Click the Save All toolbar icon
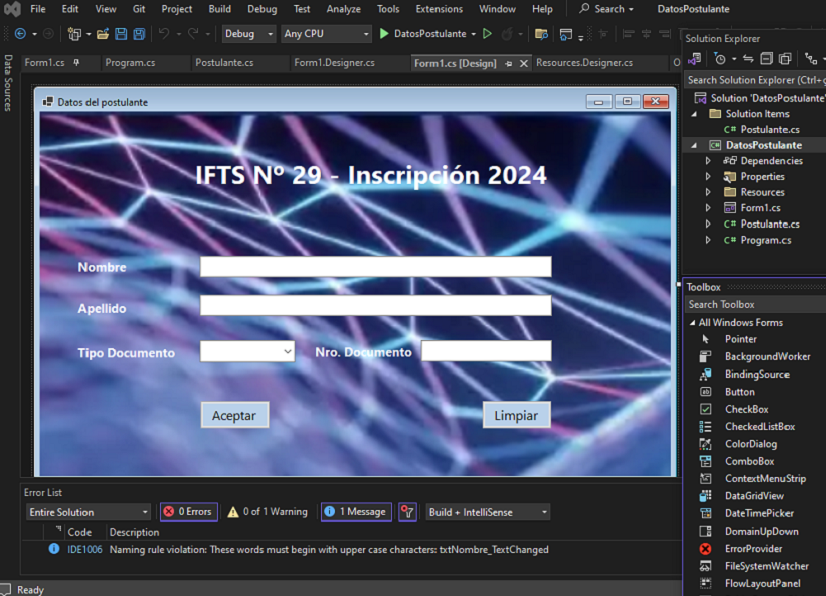This screenshot has width=826, height=596. 138,34
